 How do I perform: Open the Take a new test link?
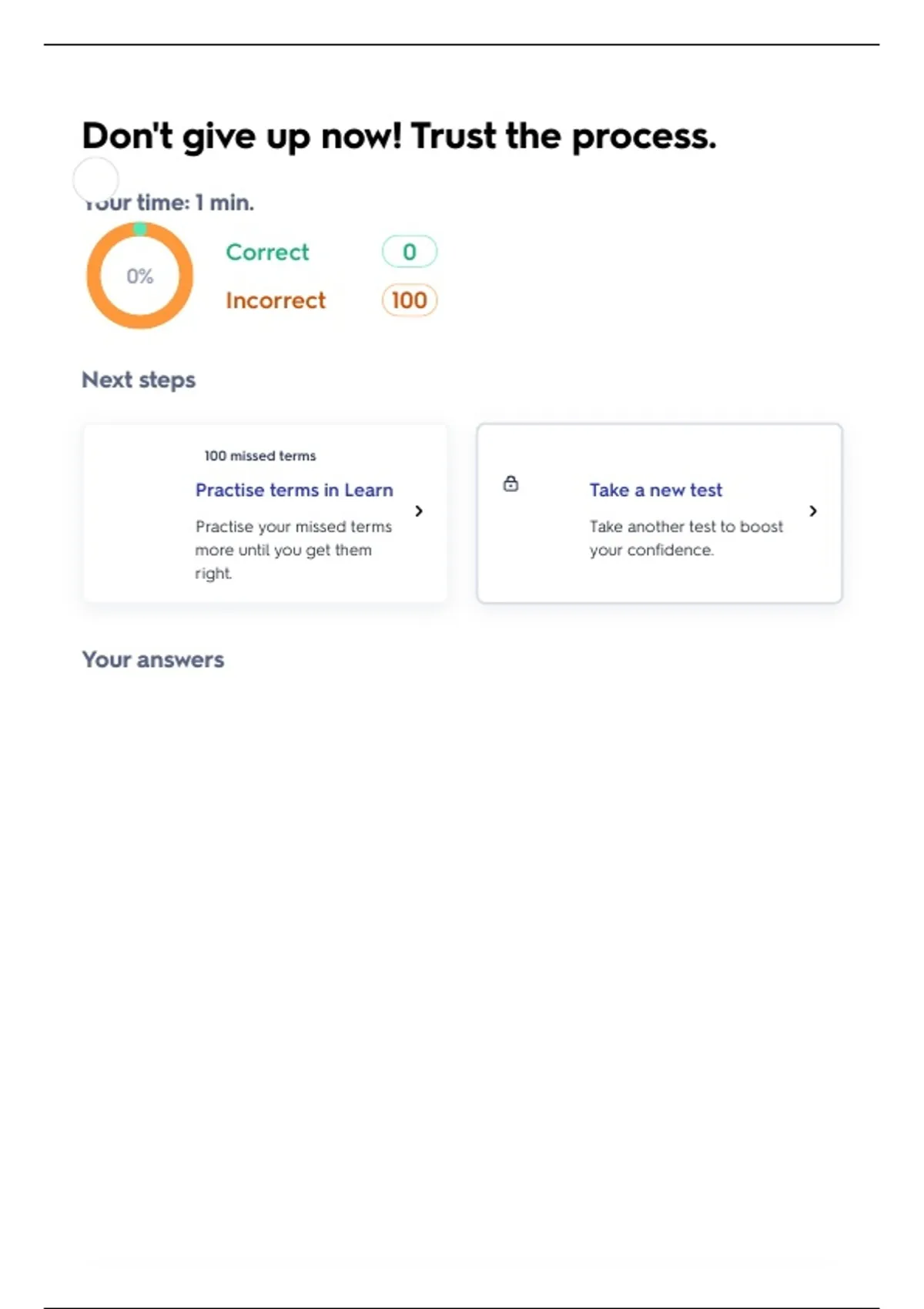click(x=656, y=490)
